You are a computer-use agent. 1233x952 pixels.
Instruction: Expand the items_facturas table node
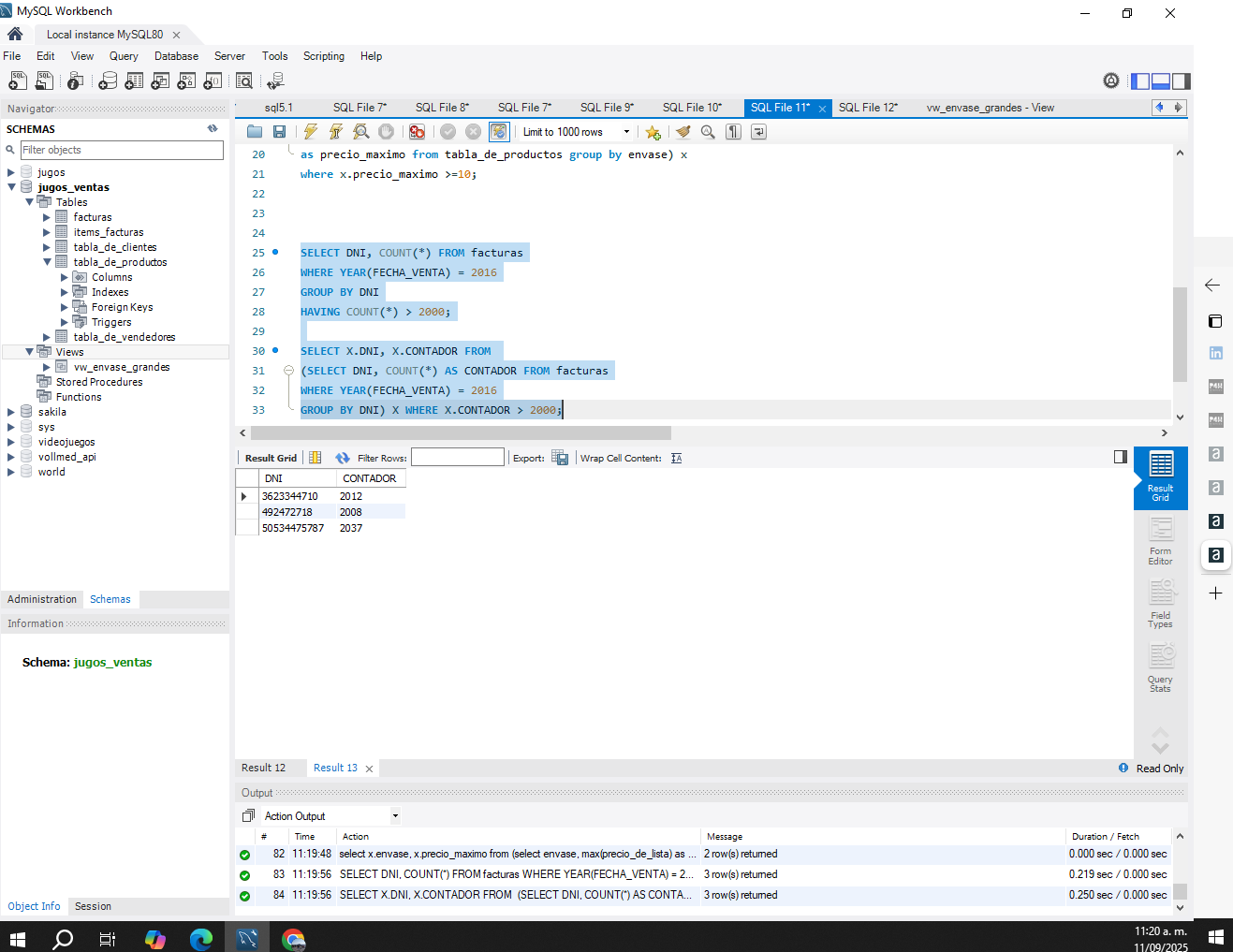(47, 232)
